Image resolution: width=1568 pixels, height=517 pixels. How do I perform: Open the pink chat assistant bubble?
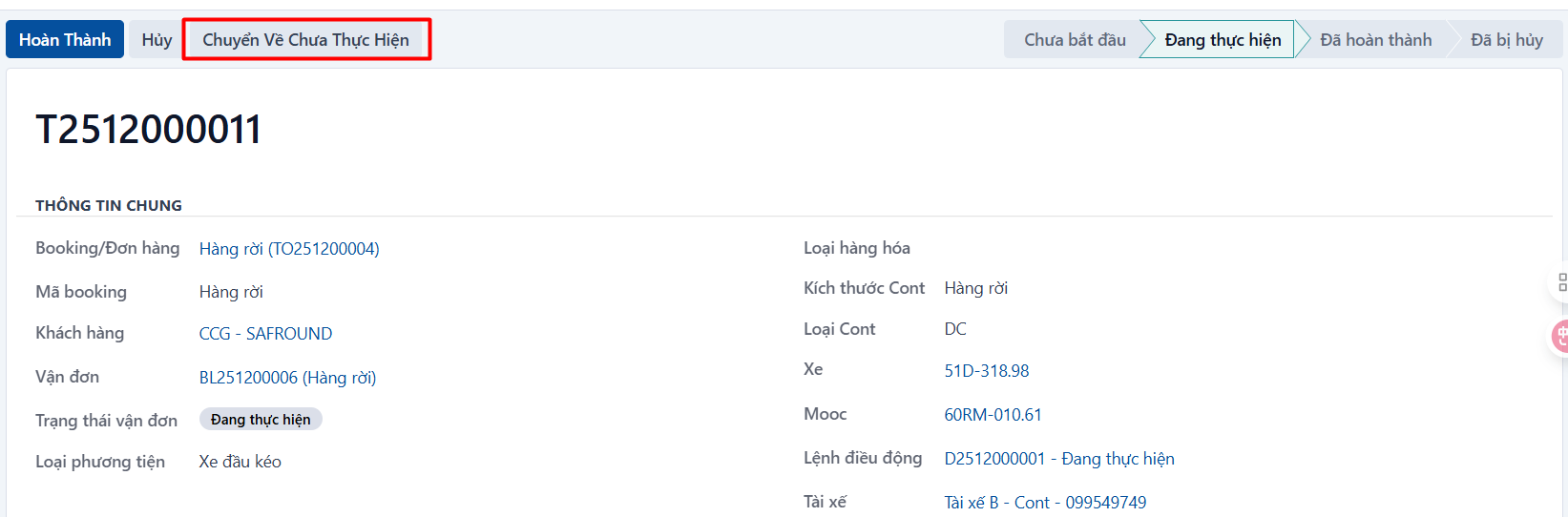tap(1561, 337)
